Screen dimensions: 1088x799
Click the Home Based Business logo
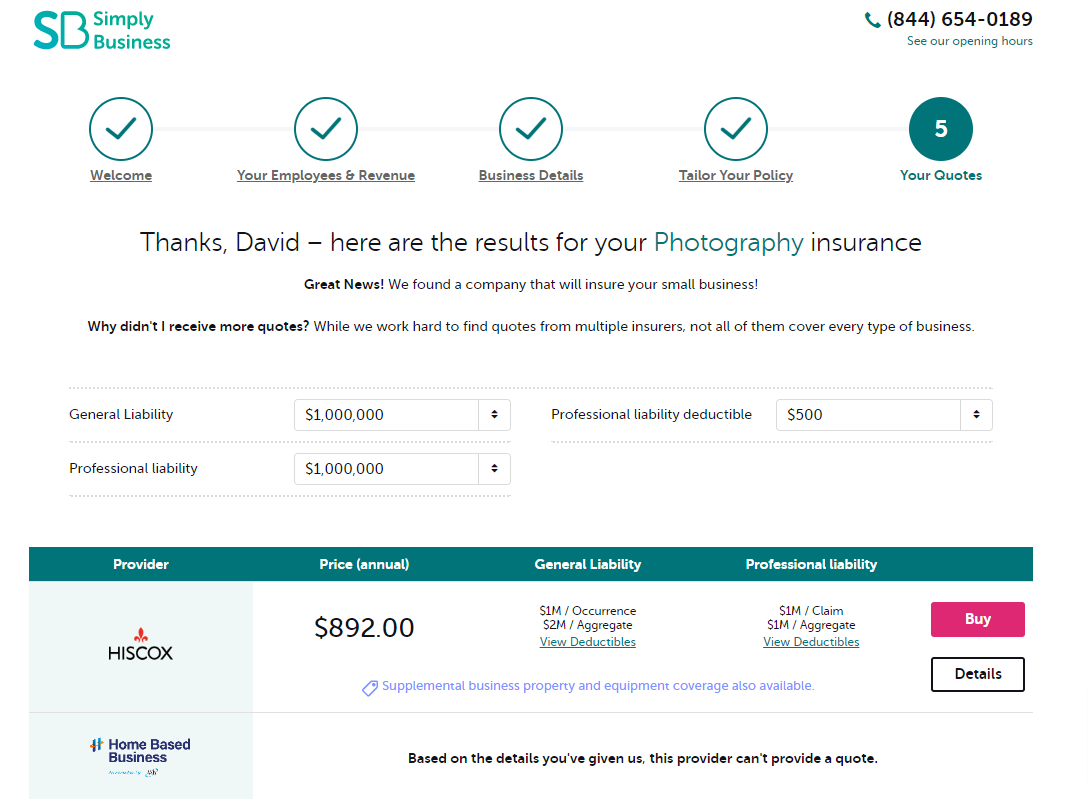coord(140,756)
